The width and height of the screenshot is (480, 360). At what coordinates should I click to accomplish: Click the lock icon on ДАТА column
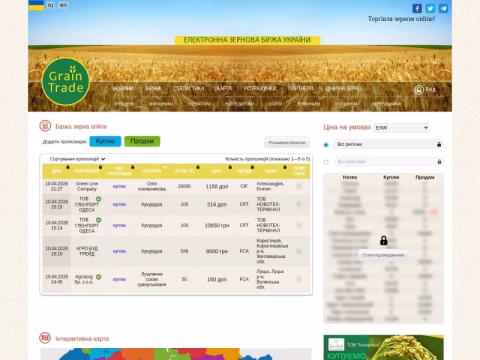68,167
